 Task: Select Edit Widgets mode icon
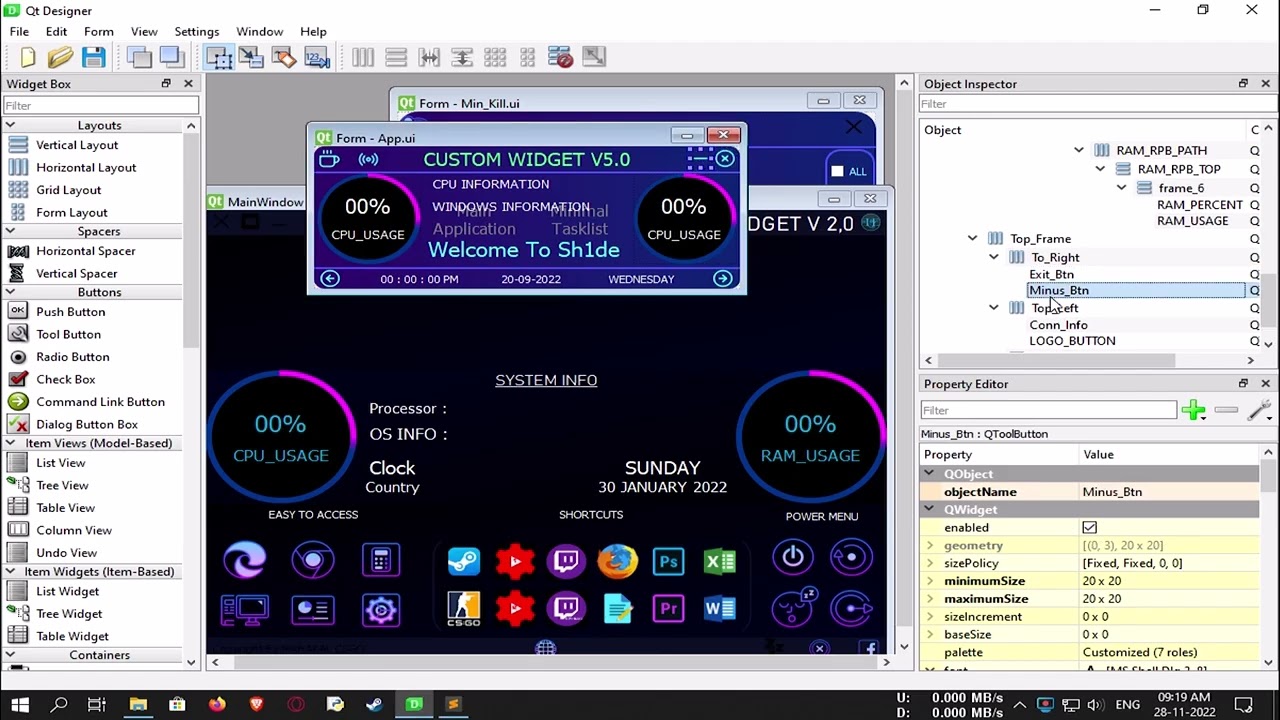219,57
